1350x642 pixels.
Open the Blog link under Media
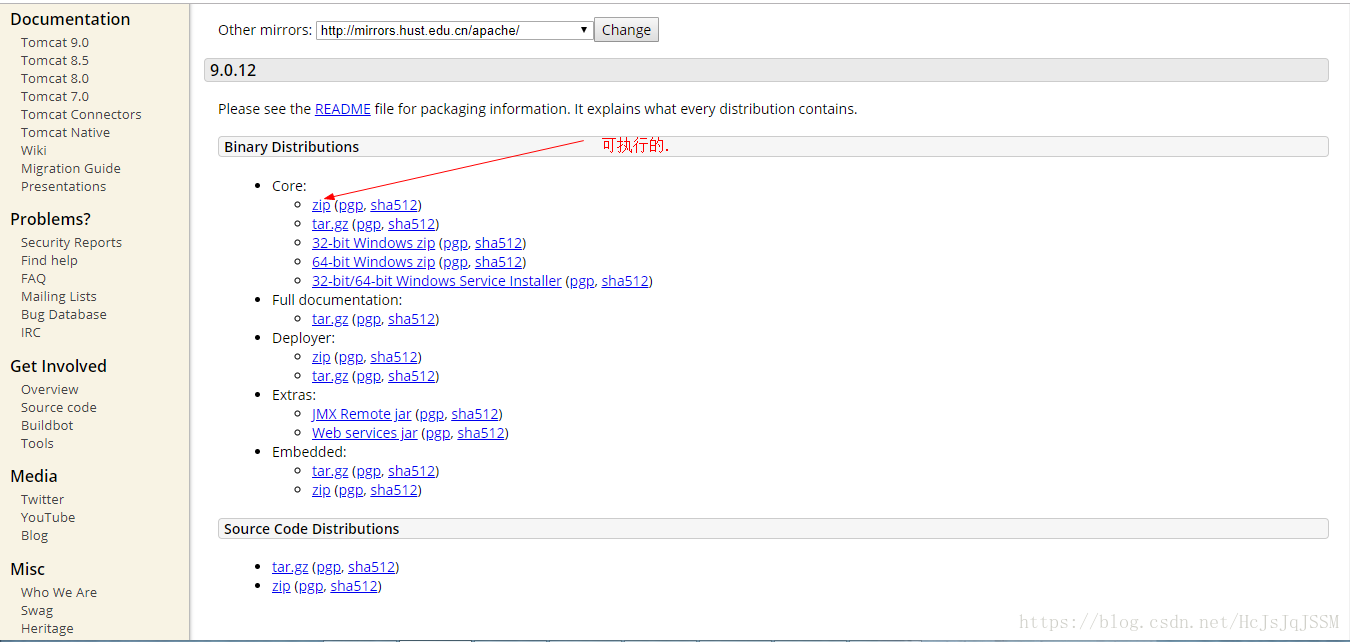tap(34, 535)
